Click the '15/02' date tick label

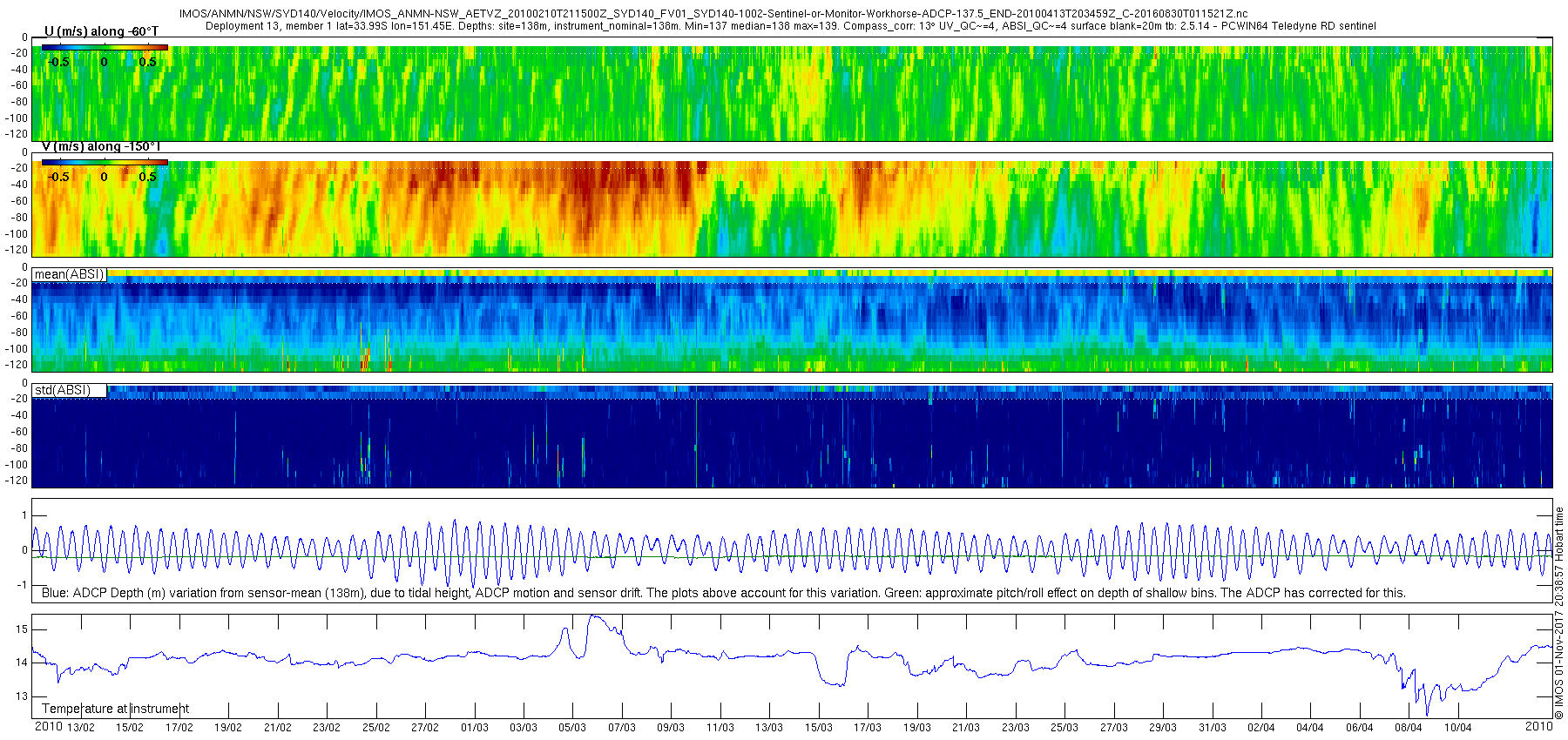pyautogui.click(x=130, y=728)
